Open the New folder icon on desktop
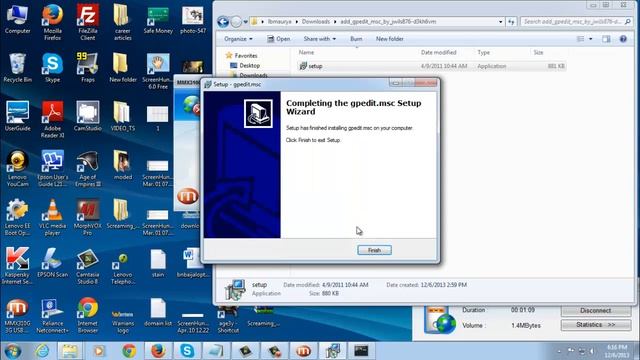The height and width of the screenshot is (360, 640). 122,68
